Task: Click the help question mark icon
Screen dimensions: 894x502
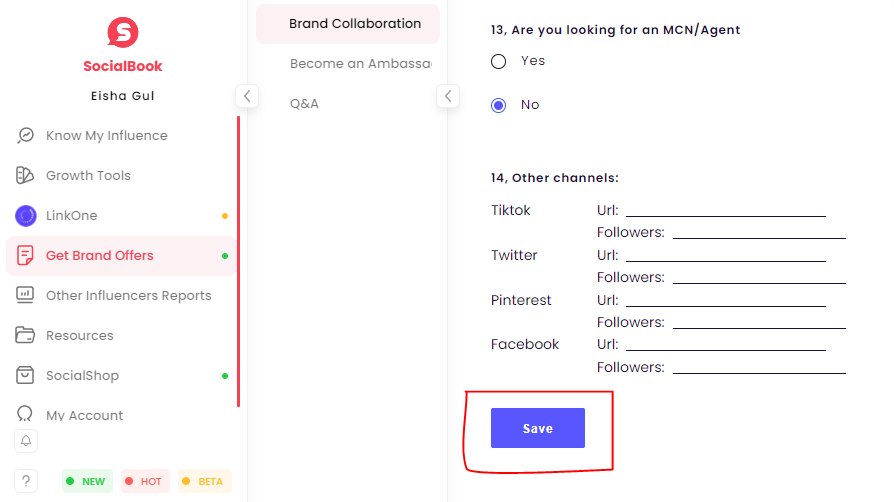Action: tap(26, 481)
